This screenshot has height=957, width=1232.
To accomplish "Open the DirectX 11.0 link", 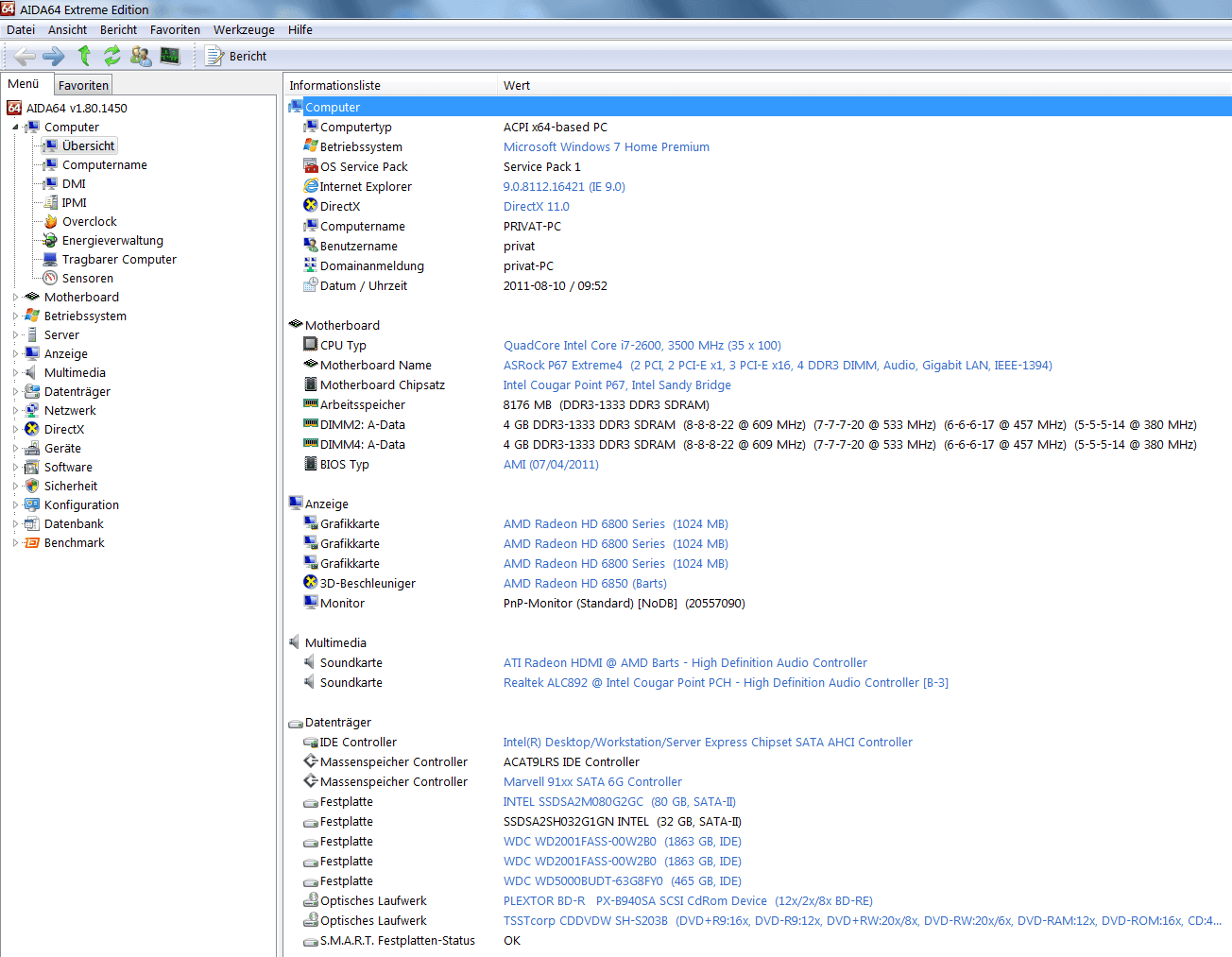I will click(x=537, y=207).
